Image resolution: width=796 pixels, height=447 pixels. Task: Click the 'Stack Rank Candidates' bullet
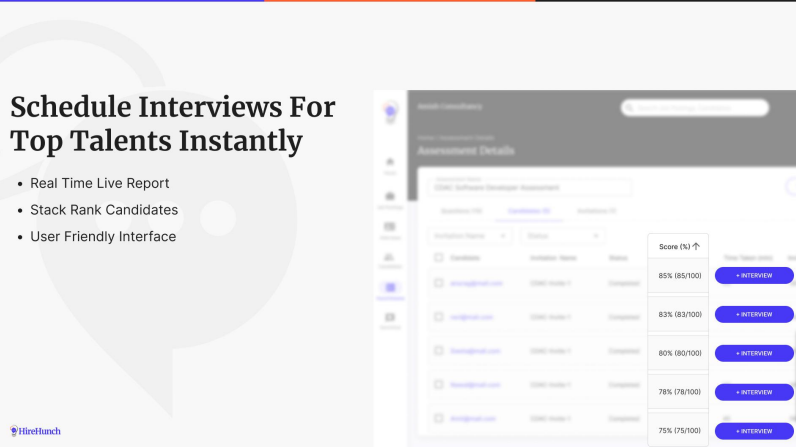104,210
